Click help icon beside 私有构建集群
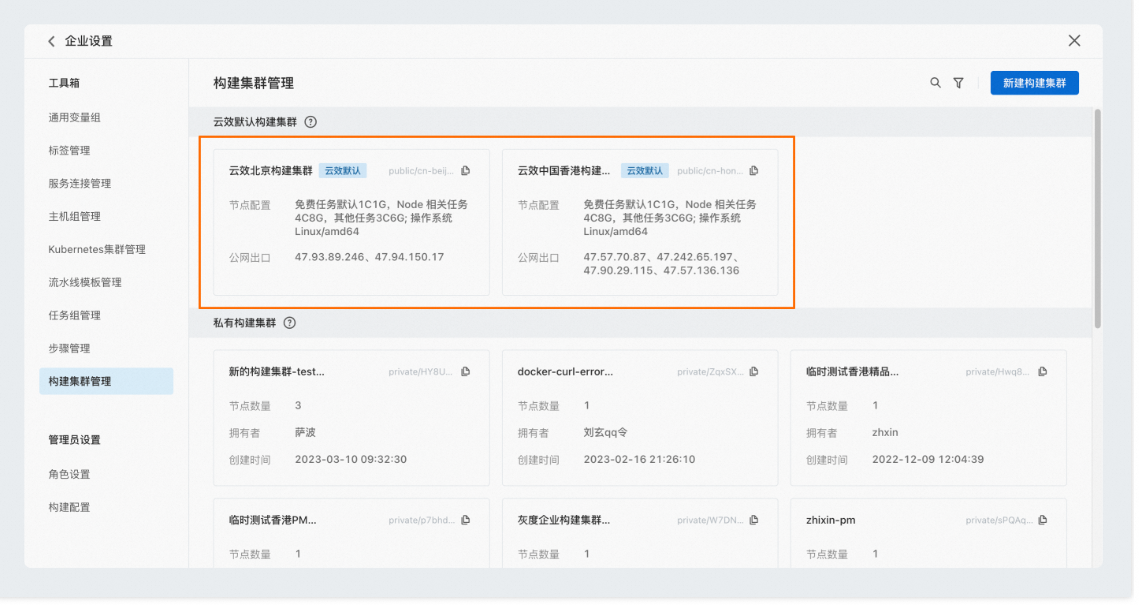 (x=291, y=324)
